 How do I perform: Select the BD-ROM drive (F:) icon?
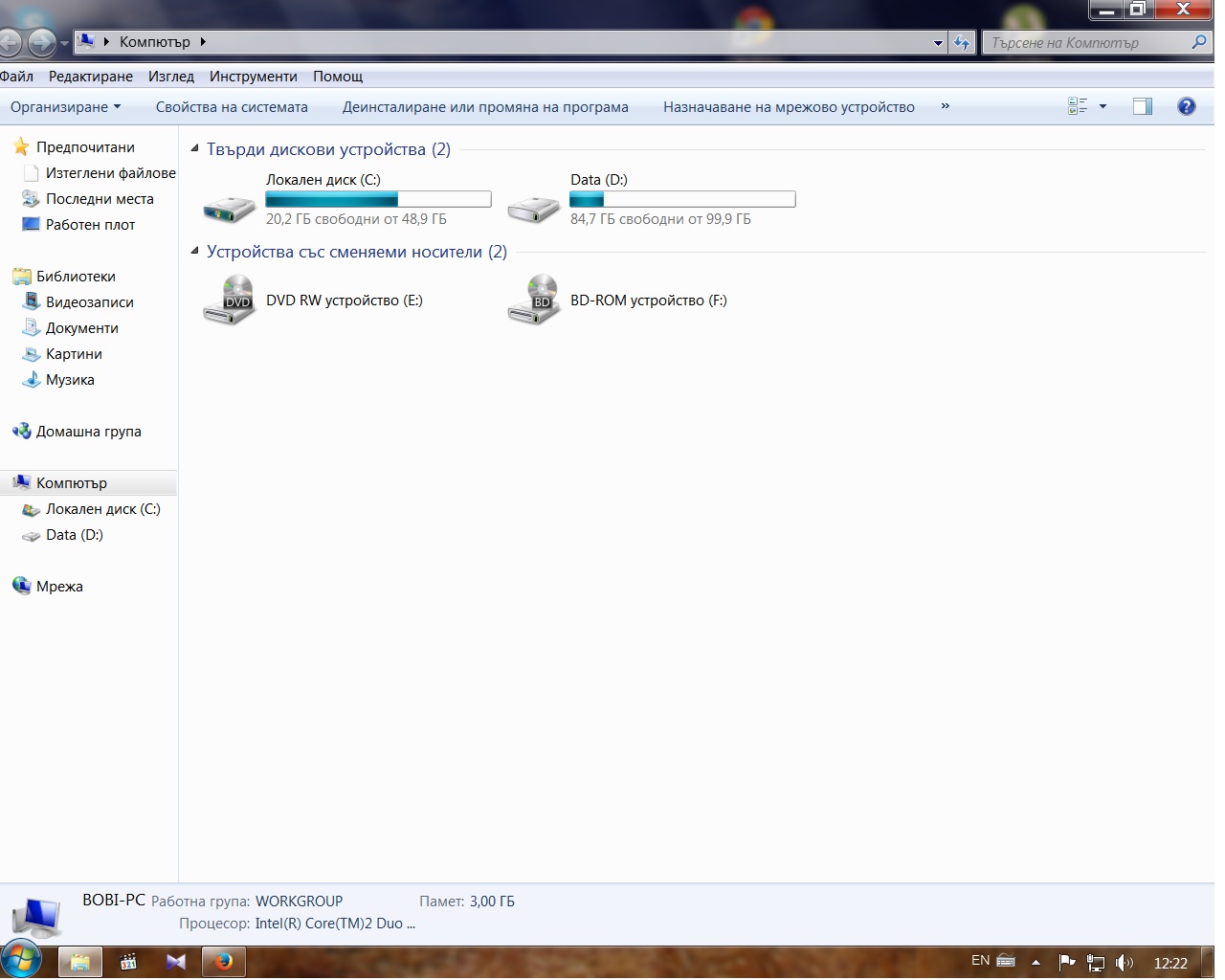tap(533, 300)
